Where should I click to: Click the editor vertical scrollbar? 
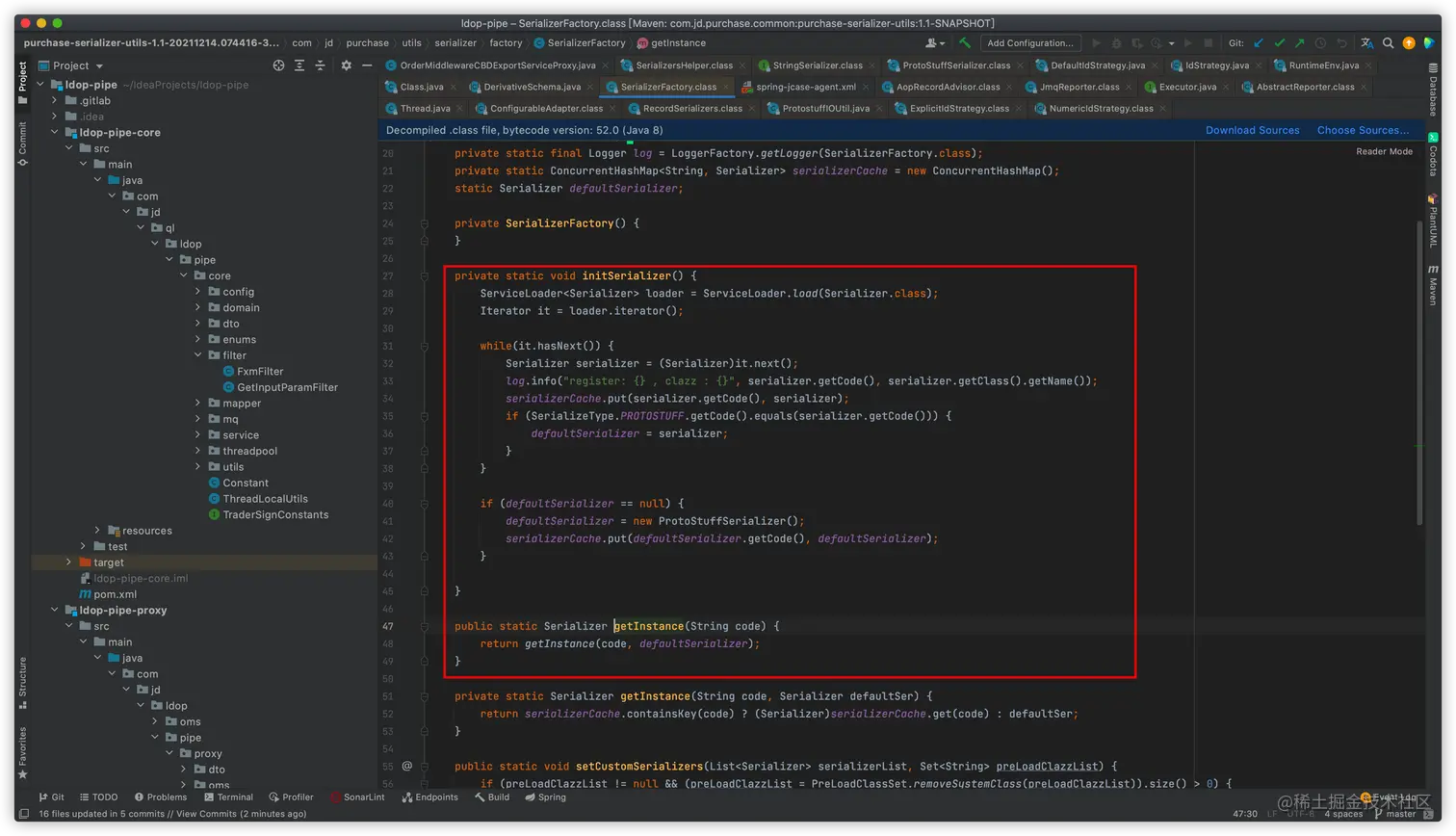tap(1419, 374)
